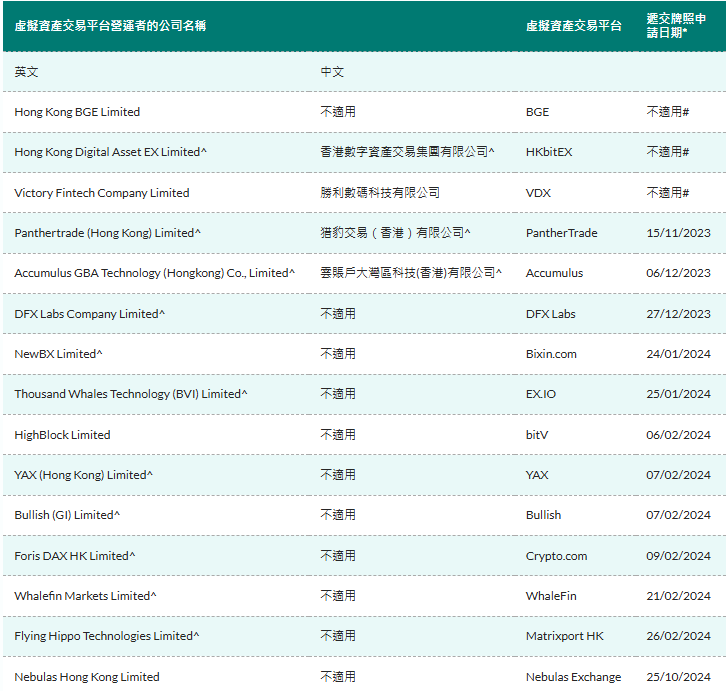Click 'Thousand Whales Technology (BVI) Limited^'
Image resolution: width=726 pixels, height=691 pixels.
coord(131,394)
